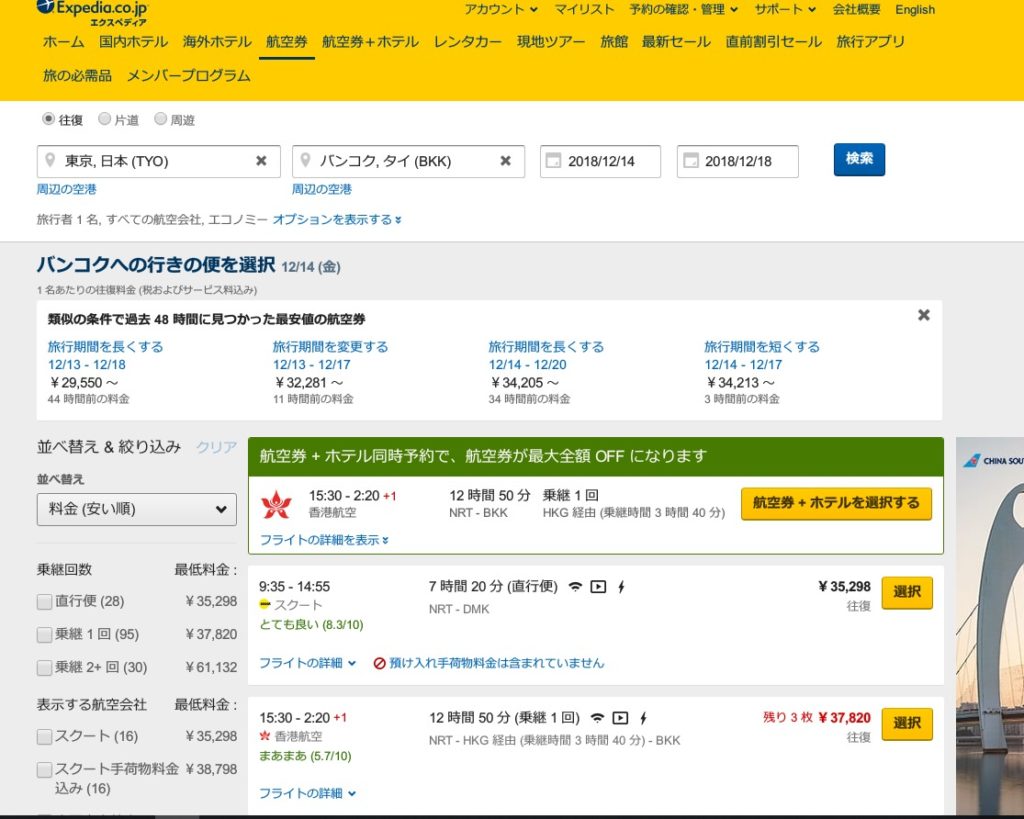
Task: Open the 海外ホテル tab
Action: [217, 42]
